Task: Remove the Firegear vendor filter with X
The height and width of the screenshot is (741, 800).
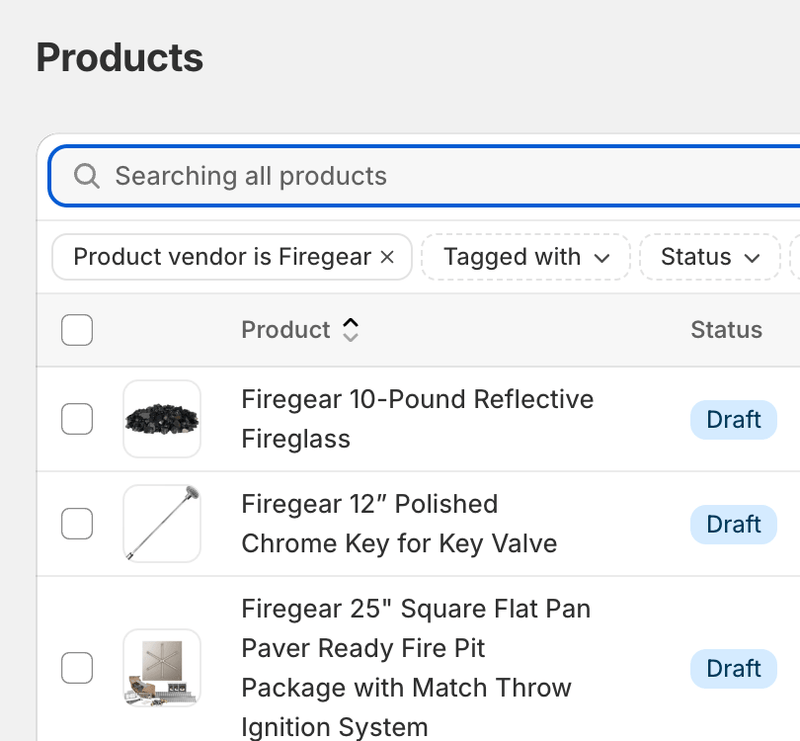Action: (388, 257)
